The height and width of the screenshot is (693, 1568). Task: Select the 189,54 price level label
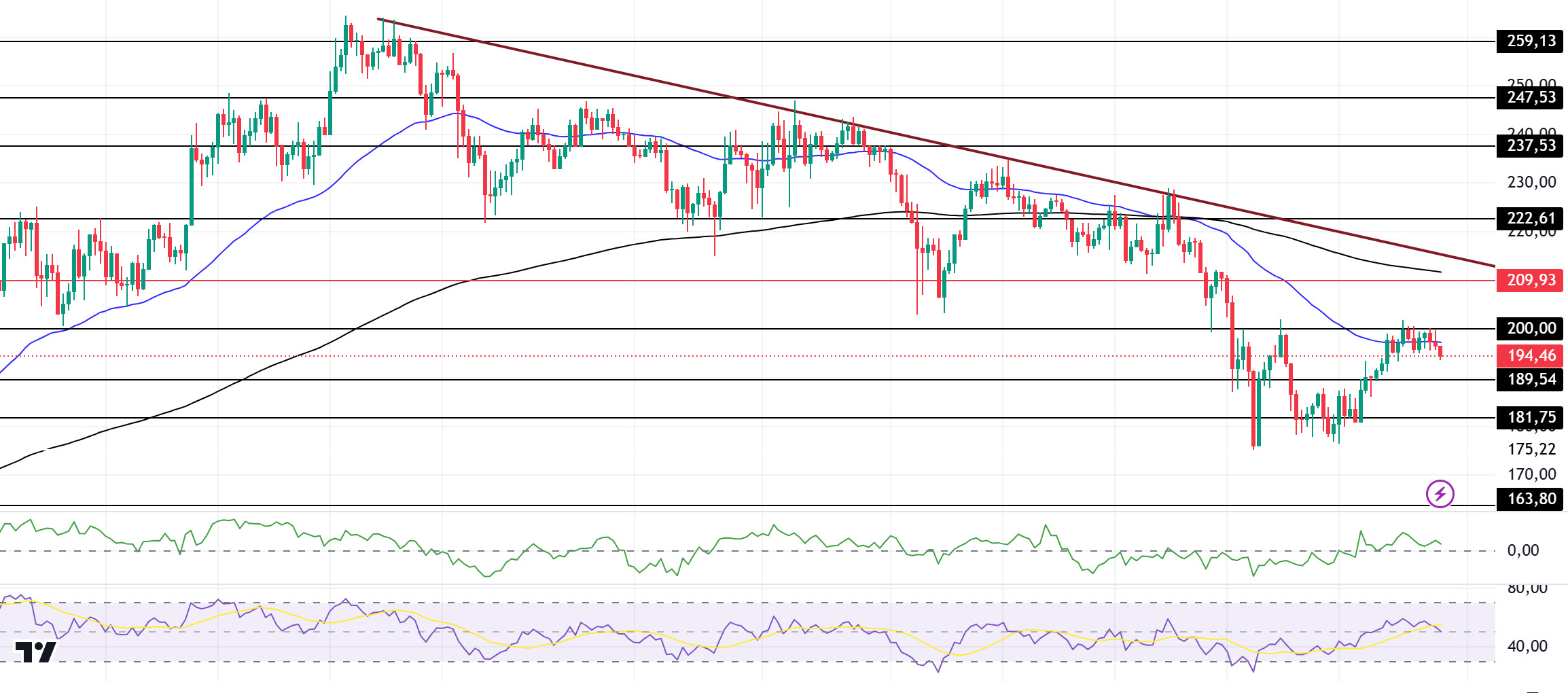pos(1530,380)
